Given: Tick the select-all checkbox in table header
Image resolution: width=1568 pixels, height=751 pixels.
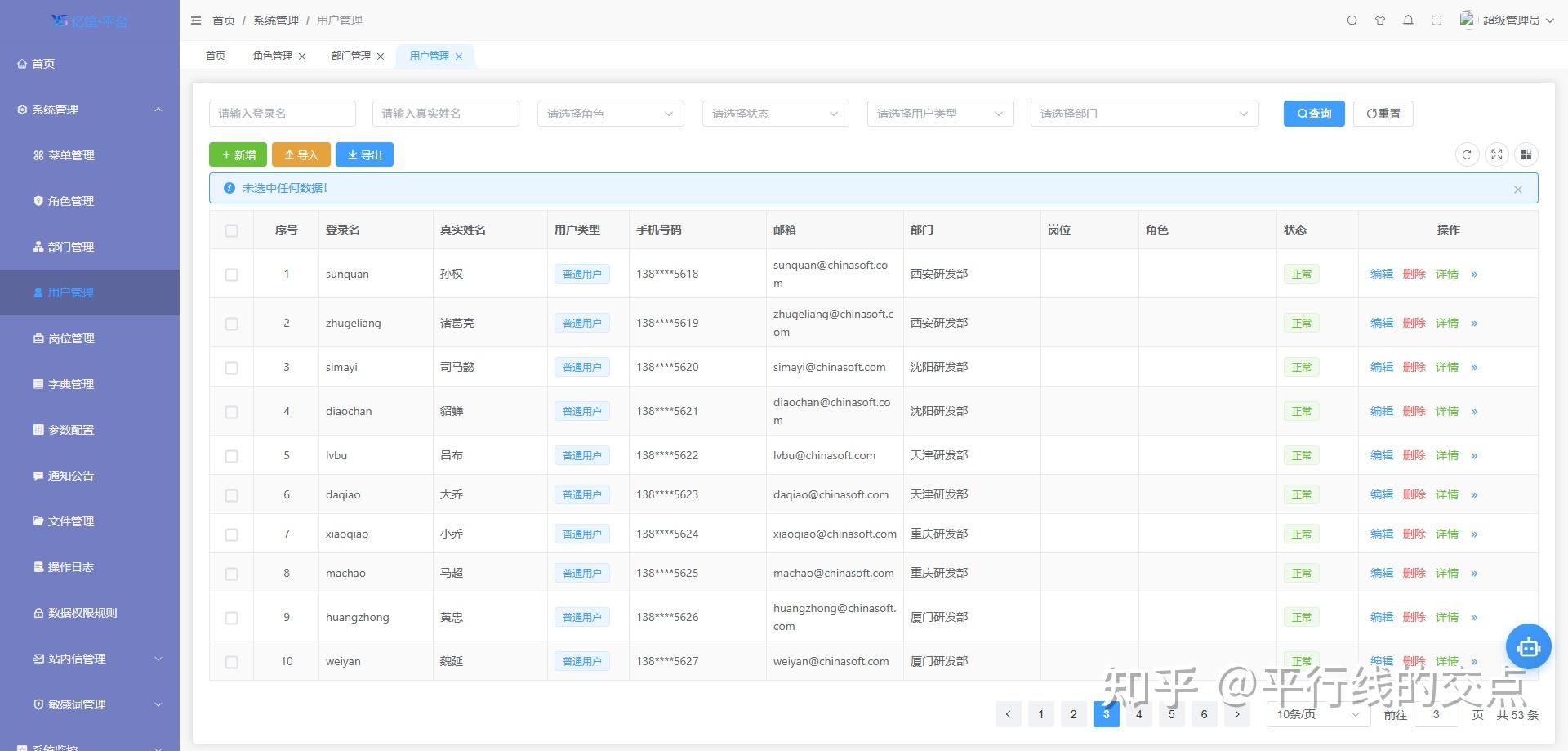Looking at the screenshot, I should pyautogui.click(x=231, y=230).
